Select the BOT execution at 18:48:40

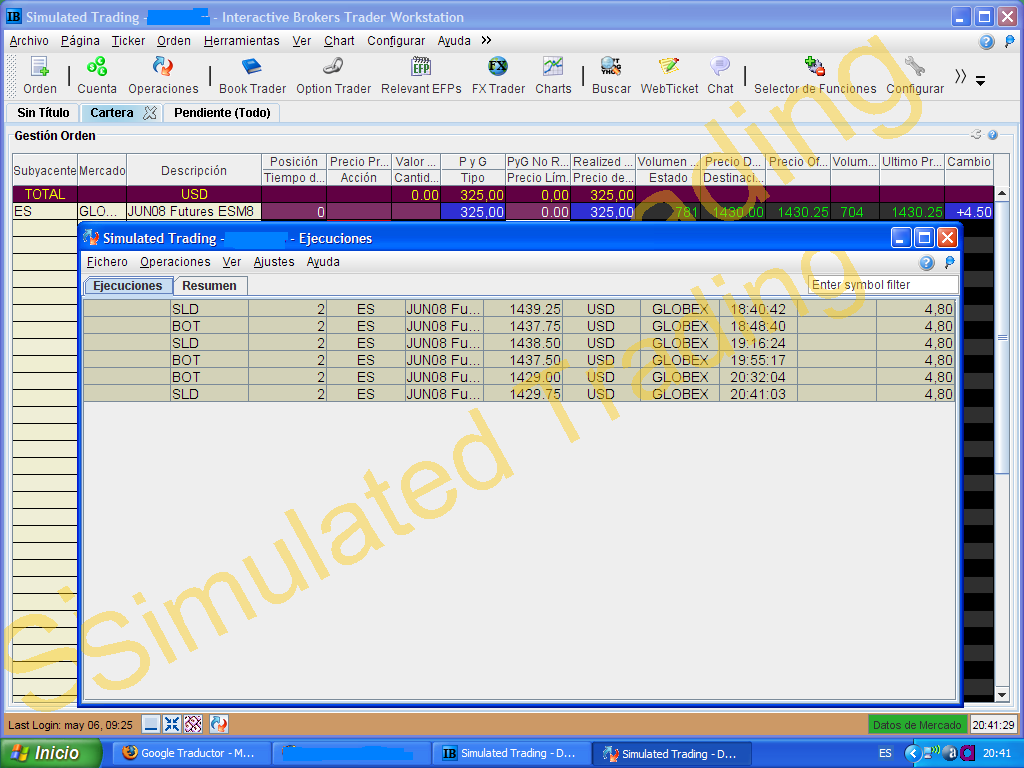[519, 326]
